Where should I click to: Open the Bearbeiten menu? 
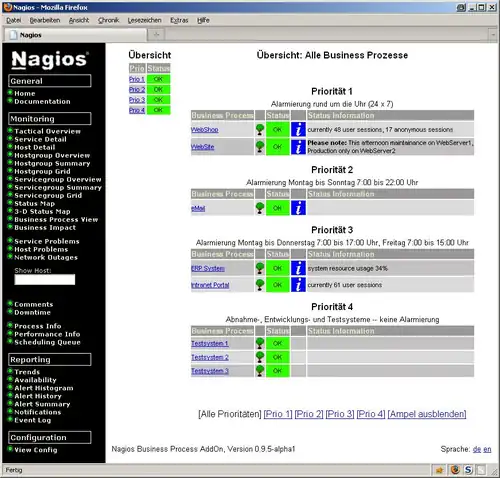(x=45, y=20)
